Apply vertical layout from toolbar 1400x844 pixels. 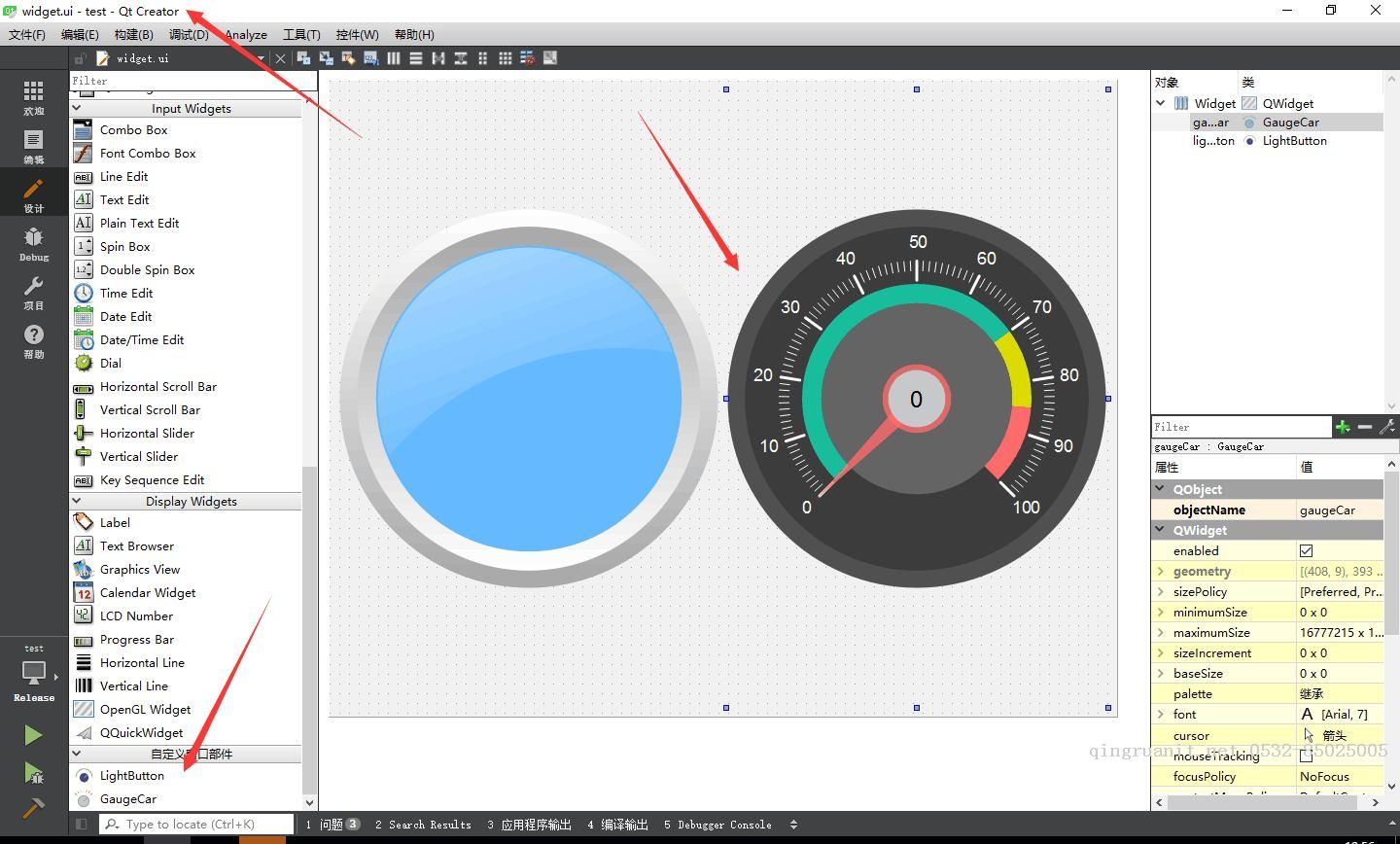pos(416,58)
